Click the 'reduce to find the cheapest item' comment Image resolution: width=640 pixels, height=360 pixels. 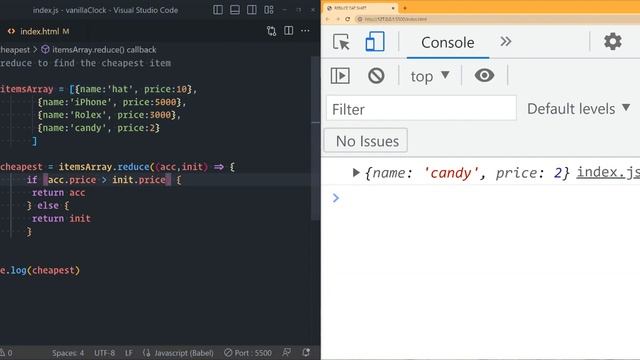pyautogui.click(x=85, y=63)
